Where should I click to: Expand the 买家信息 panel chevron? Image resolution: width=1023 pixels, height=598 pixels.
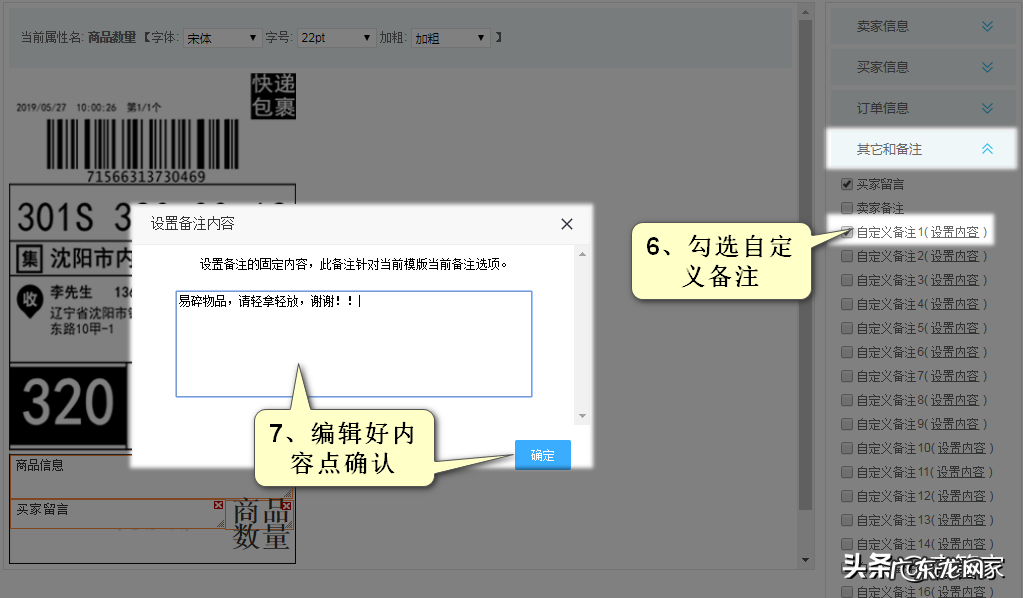(987, 66)
